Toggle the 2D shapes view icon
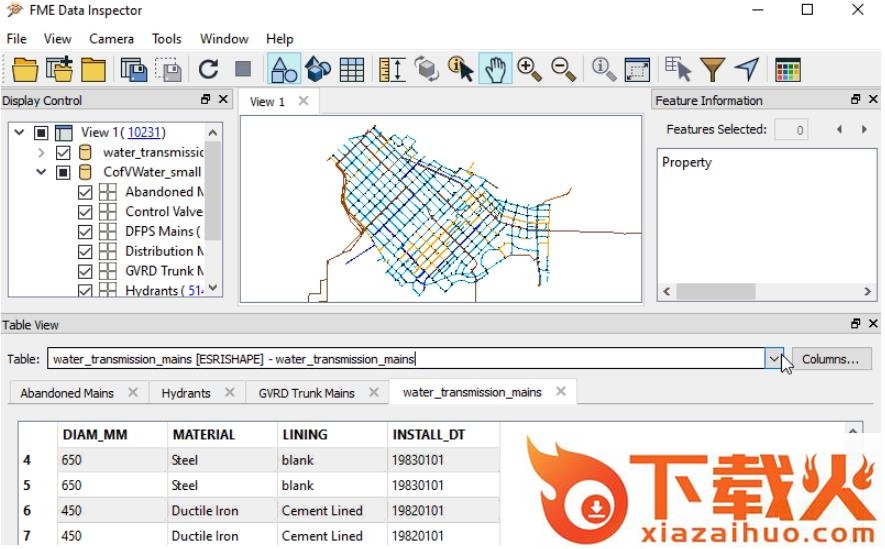The height and width of the screenshot is (549, 885). [x=284, y=69]
